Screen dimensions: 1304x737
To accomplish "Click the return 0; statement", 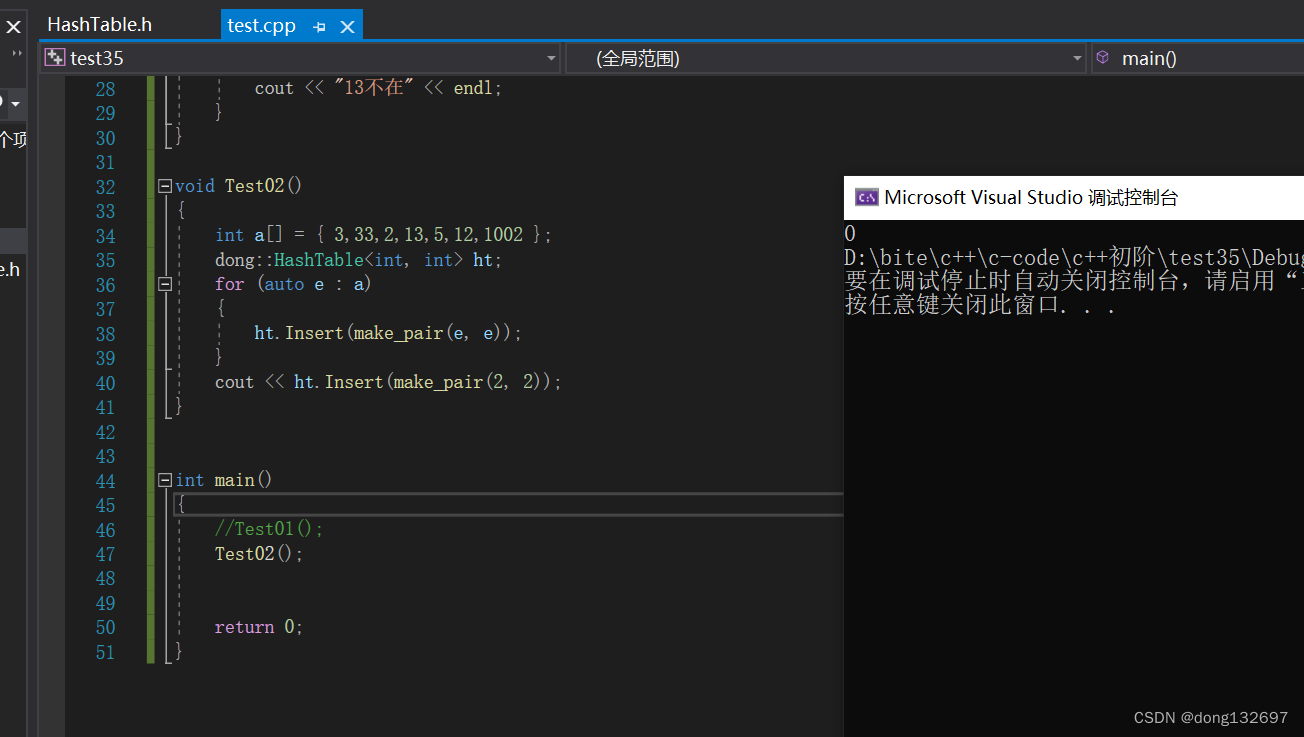I will pyautogui.click(x=259, y=627).
